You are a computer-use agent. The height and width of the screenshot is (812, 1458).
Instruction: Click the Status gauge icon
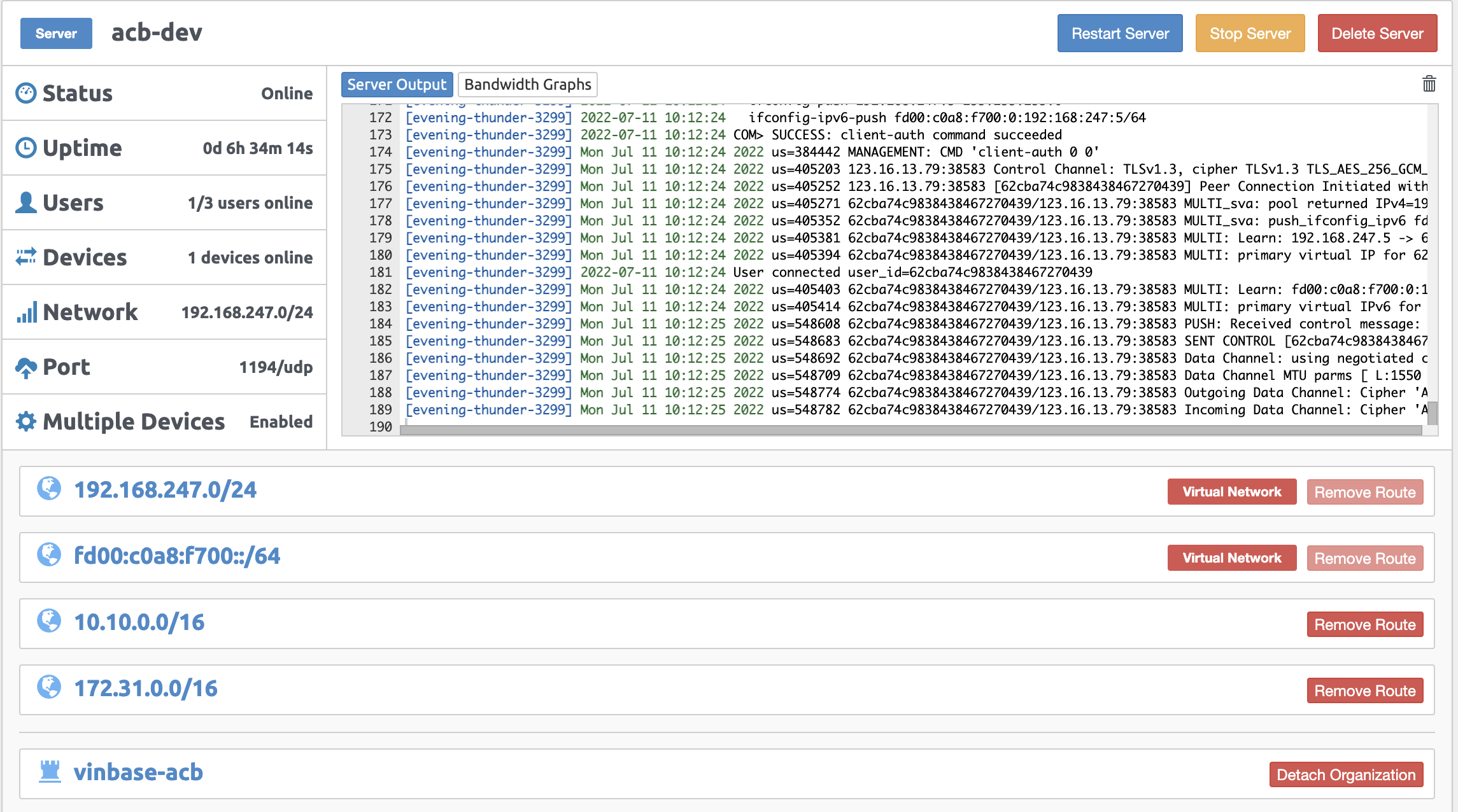tap(26, 93)
